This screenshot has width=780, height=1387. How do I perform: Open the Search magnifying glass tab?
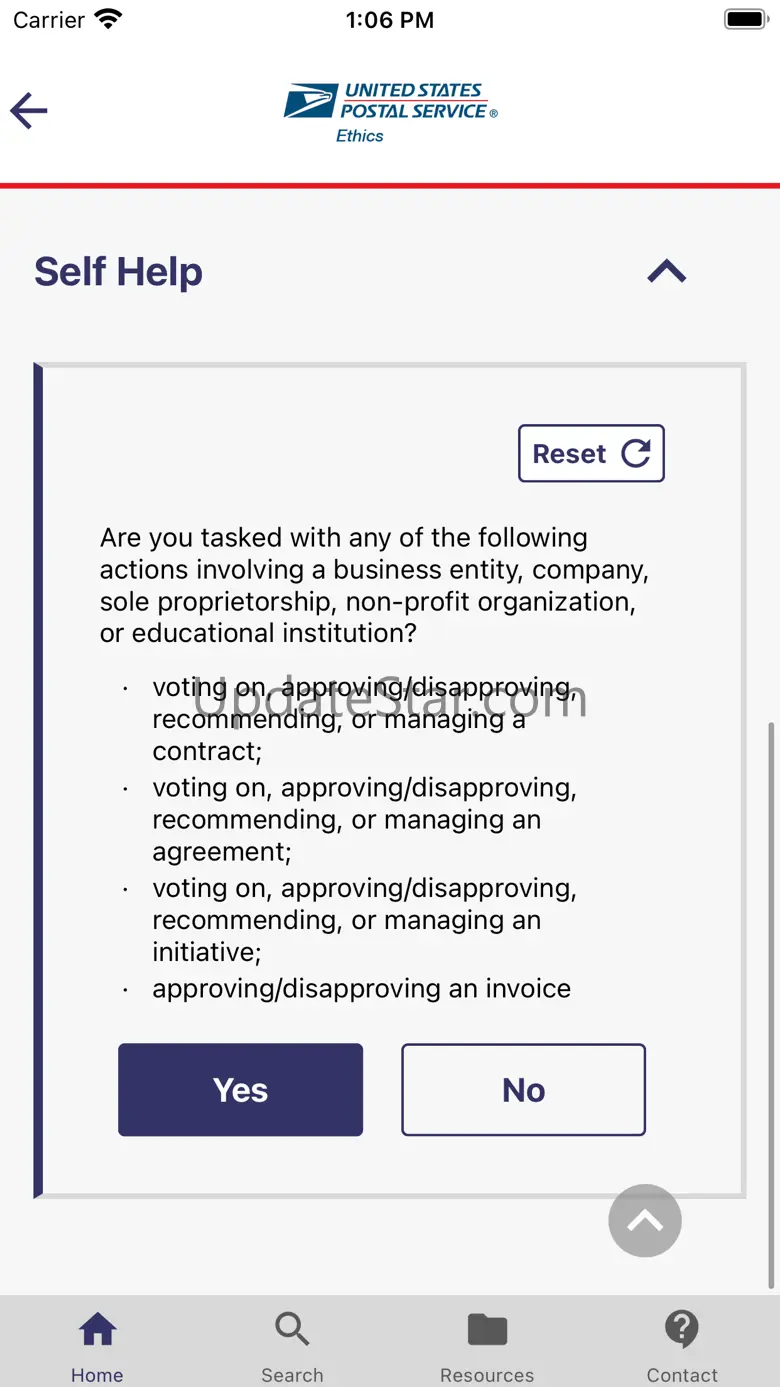tap(292, 1330)
